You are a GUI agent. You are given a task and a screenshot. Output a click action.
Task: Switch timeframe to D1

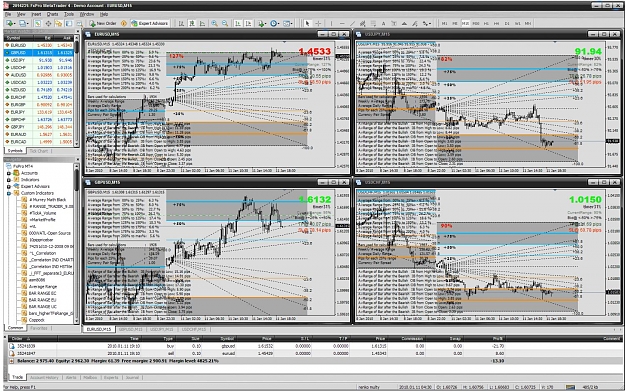click(507, 24)
